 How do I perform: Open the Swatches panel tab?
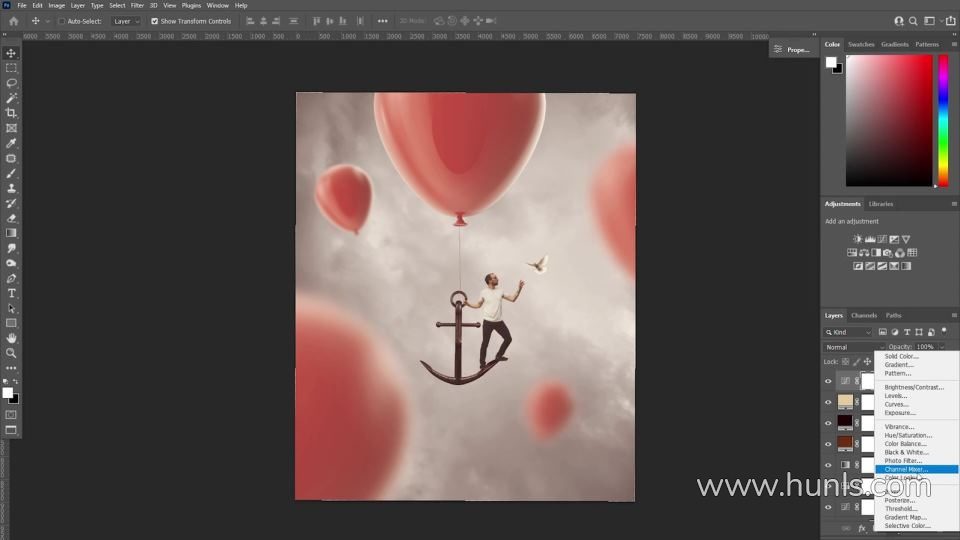point(861,44)
